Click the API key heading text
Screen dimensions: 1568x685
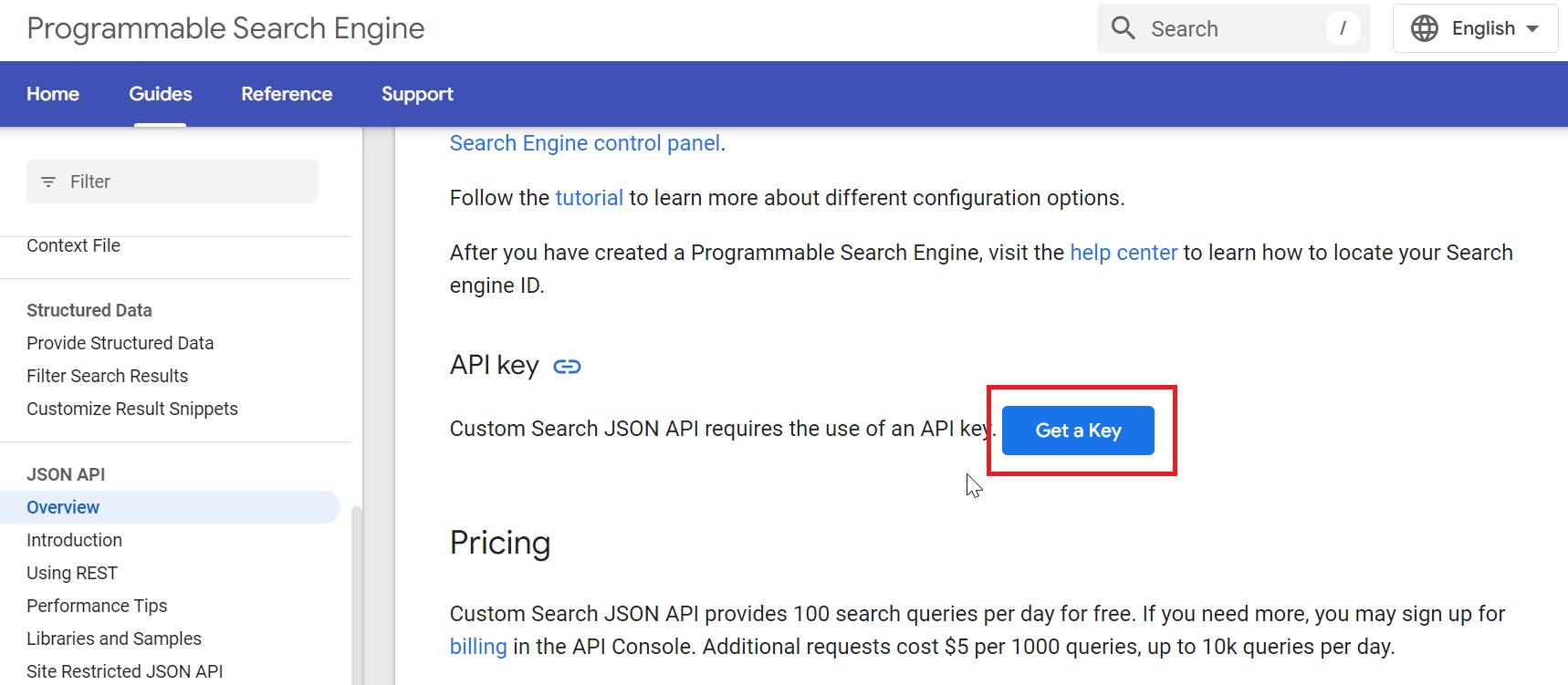click(495, 365)
